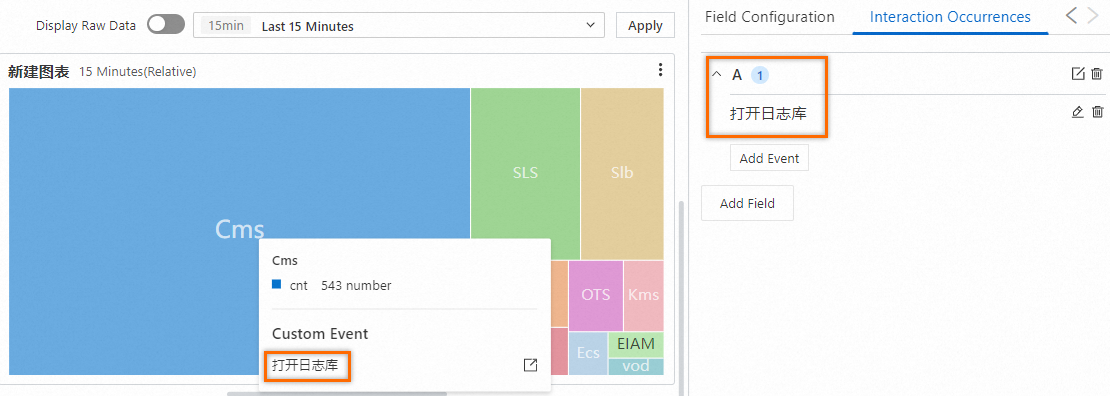Click the Add Event button

[769, 158]
